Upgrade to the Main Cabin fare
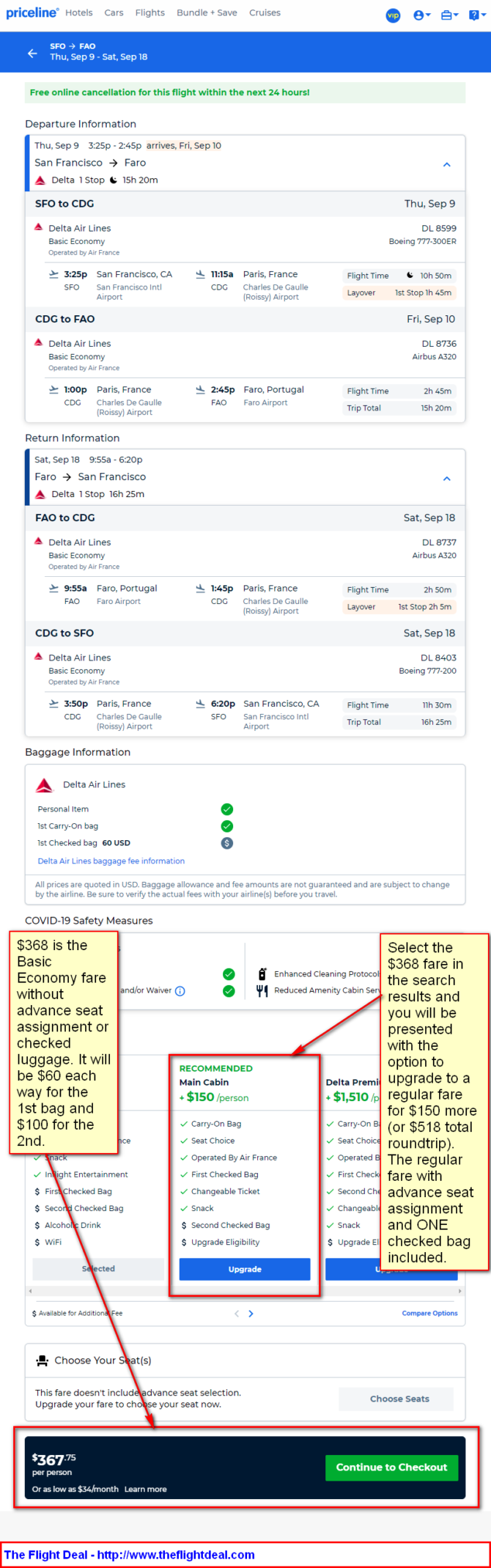The width and height of the screenshot is (491, 1568). tap(245, 1269)
